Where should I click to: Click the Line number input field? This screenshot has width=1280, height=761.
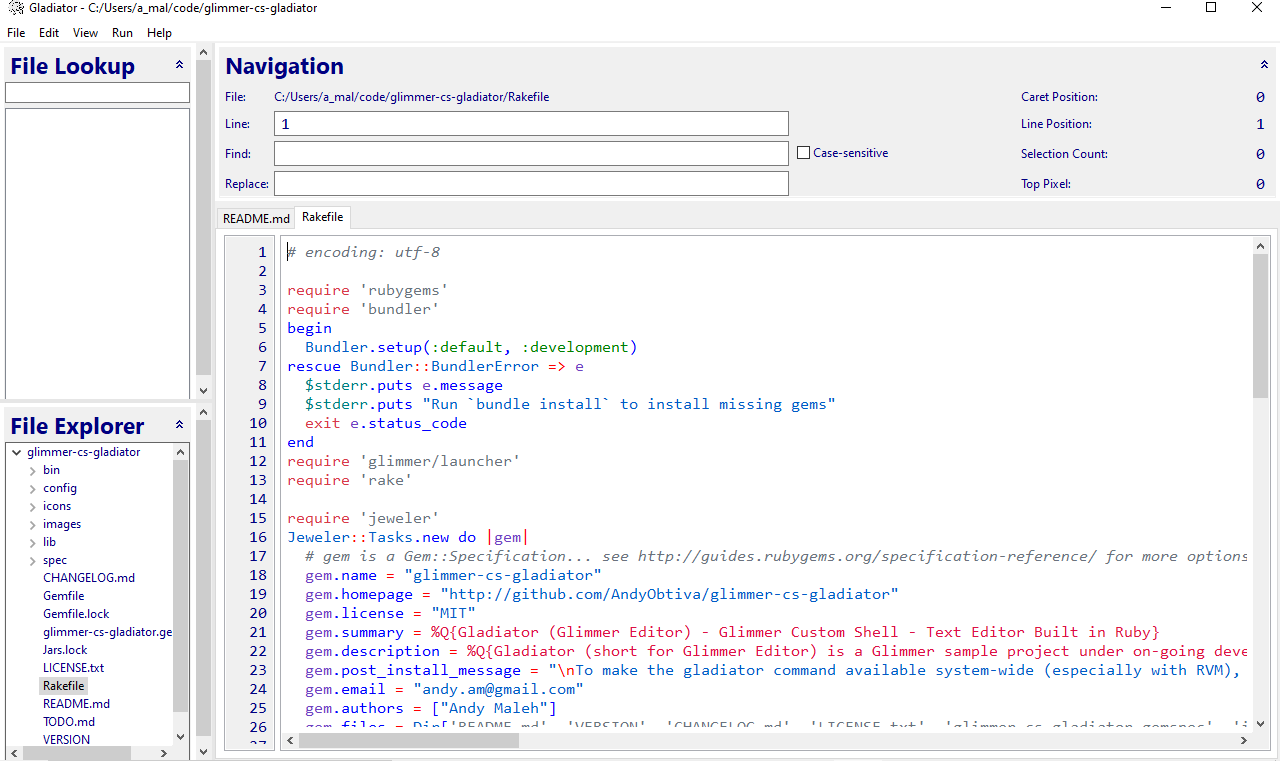point(531,124)
